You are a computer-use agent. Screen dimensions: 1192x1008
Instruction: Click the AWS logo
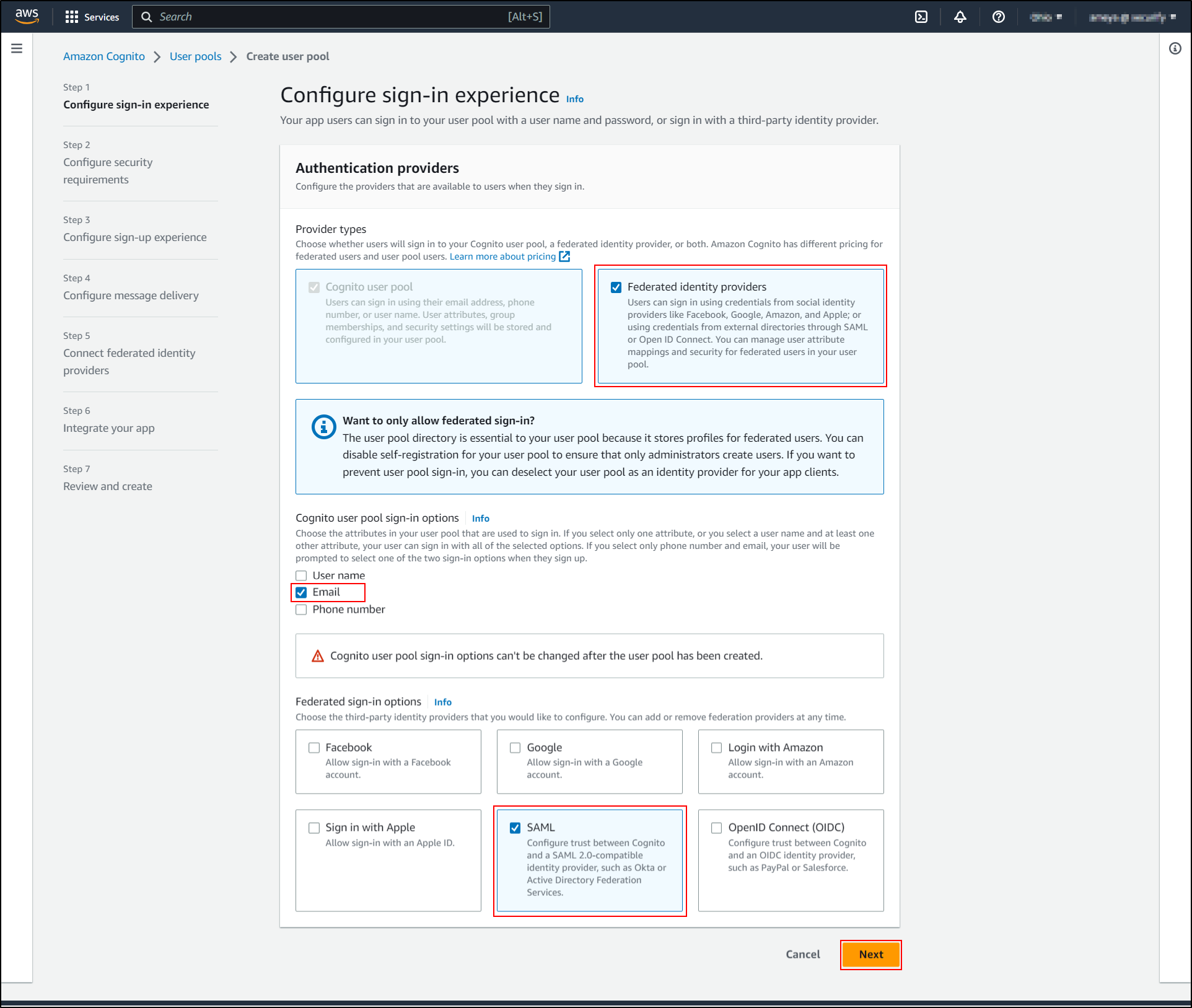click(x=26, y=16)
